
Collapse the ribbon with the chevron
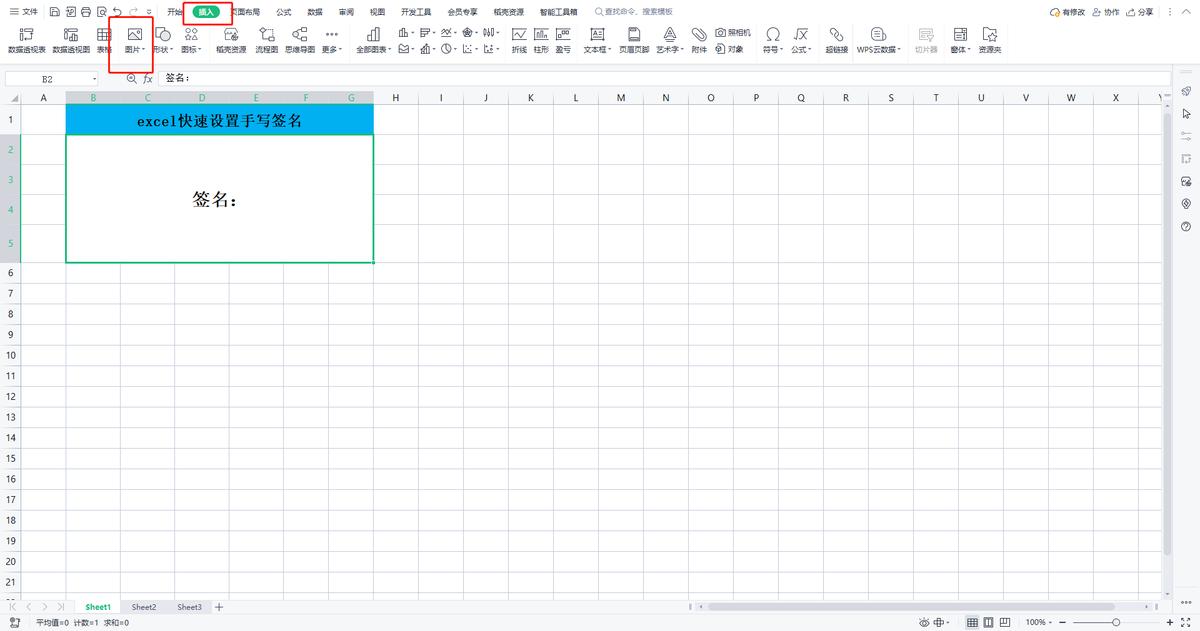click(x=1187, y=12)
